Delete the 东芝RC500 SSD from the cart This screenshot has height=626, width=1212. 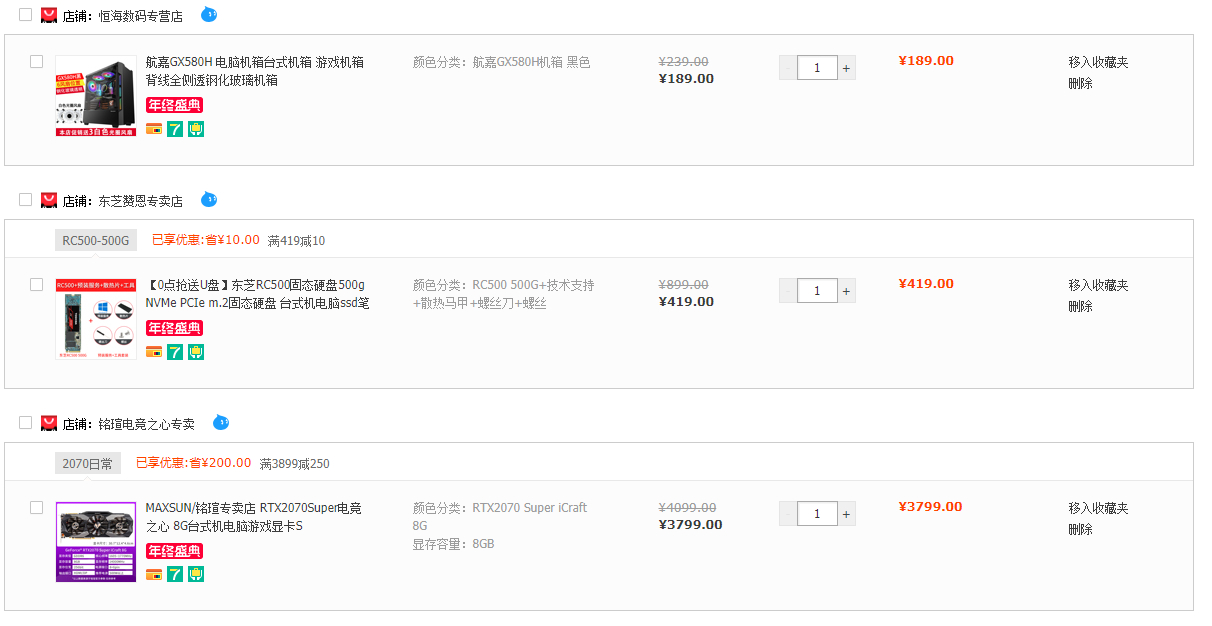point(1080,306)
